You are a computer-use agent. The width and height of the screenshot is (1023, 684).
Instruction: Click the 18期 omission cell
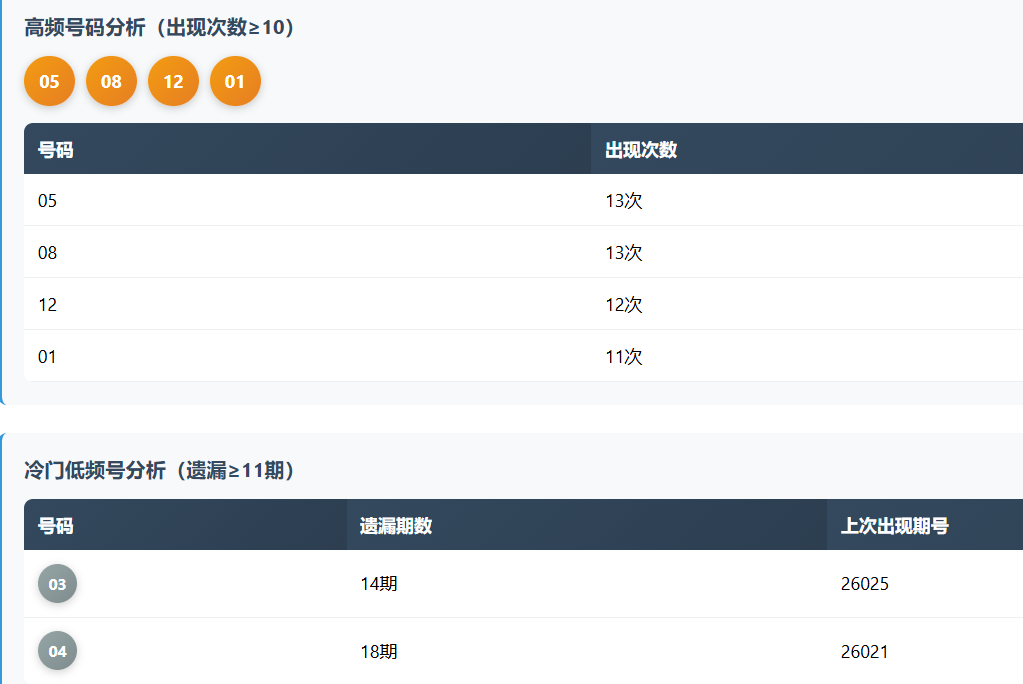tap(379, 652)
